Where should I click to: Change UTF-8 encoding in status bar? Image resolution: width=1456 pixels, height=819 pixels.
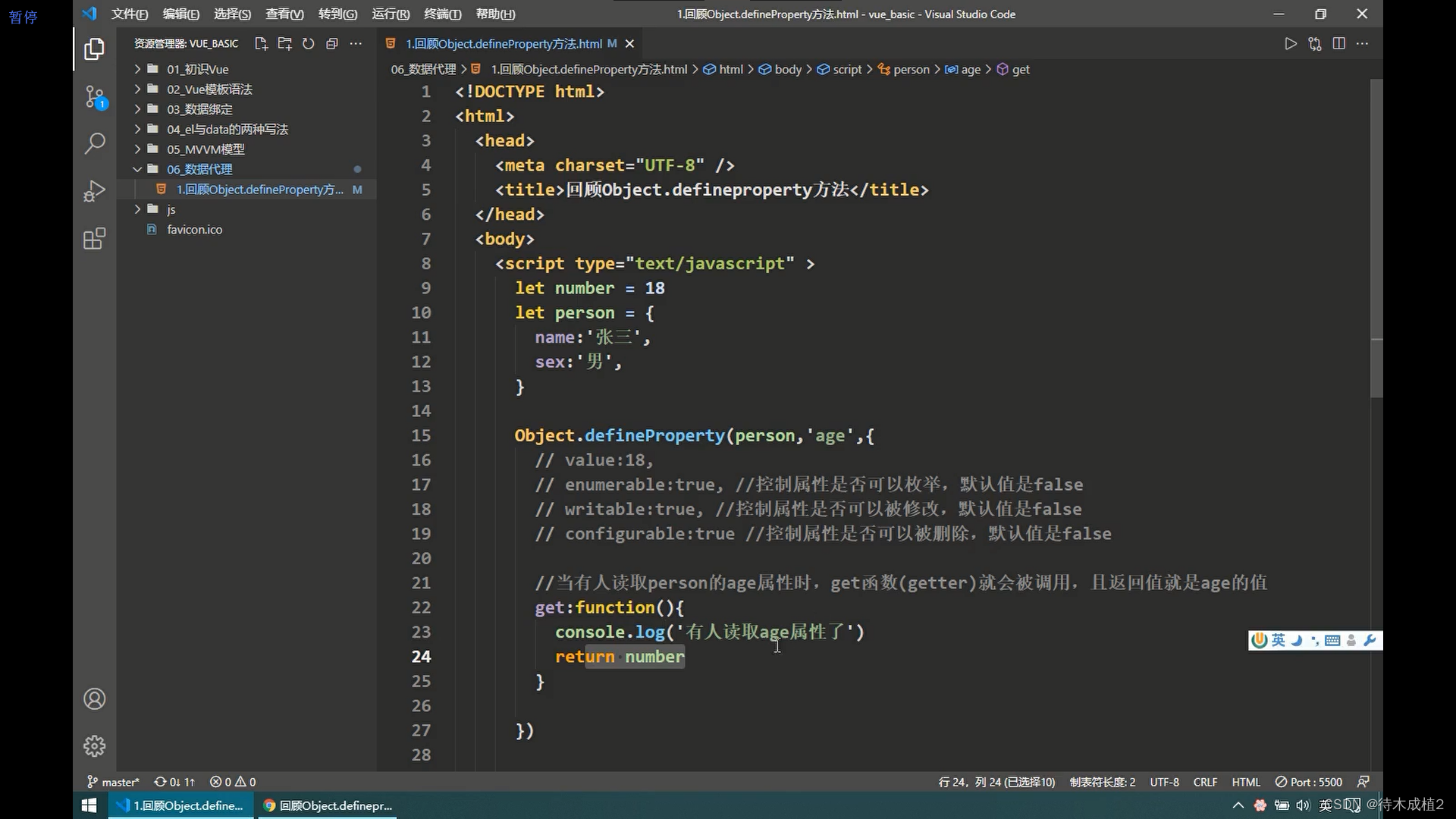point(1164,782)
